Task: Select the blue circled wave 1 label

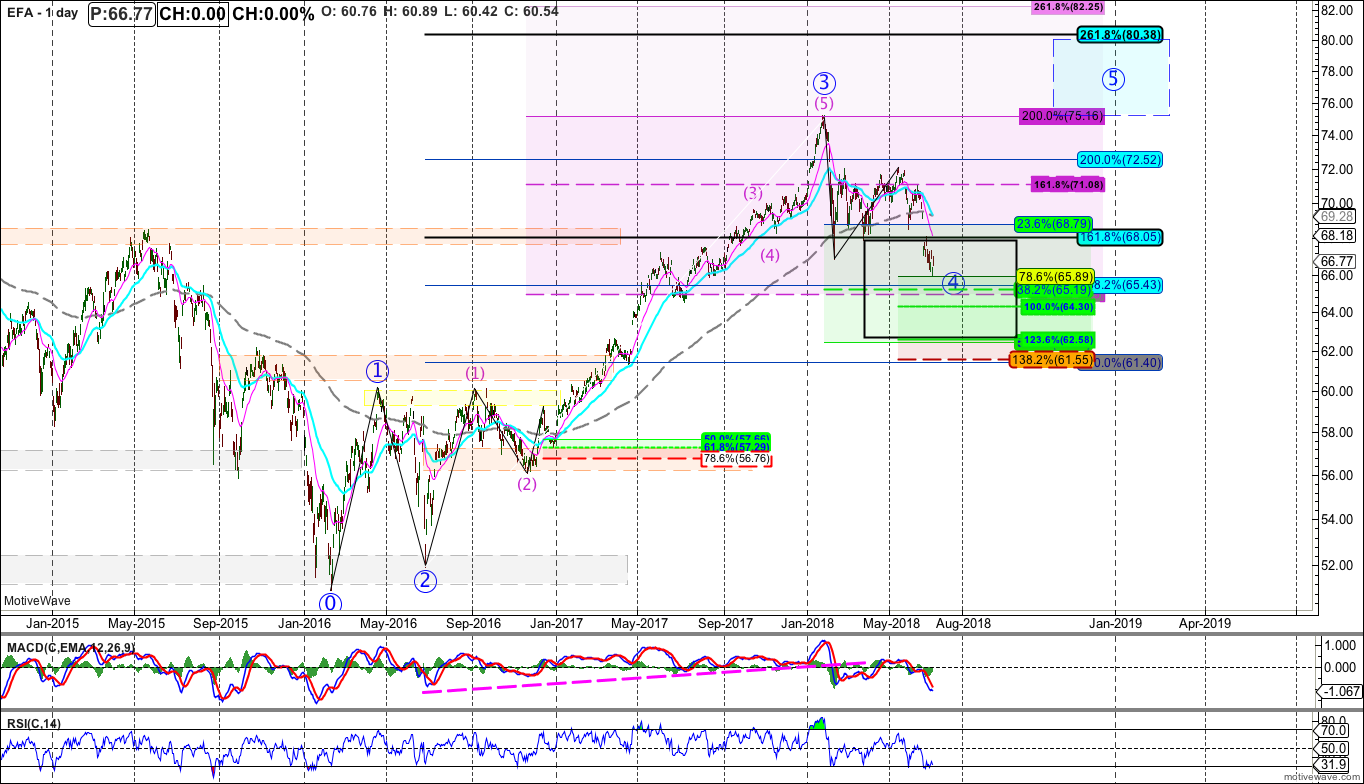Action: coord(376,372)
